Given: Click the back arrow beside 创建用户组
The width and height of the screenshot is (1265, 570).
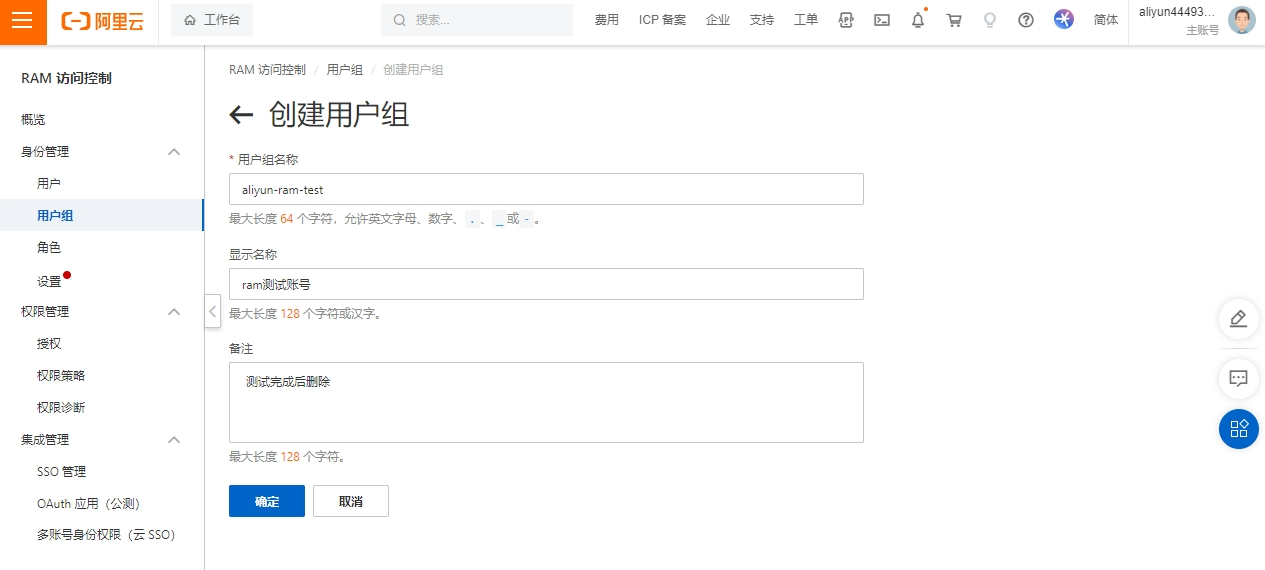Looking at the screenshot, I should [241, 115].
